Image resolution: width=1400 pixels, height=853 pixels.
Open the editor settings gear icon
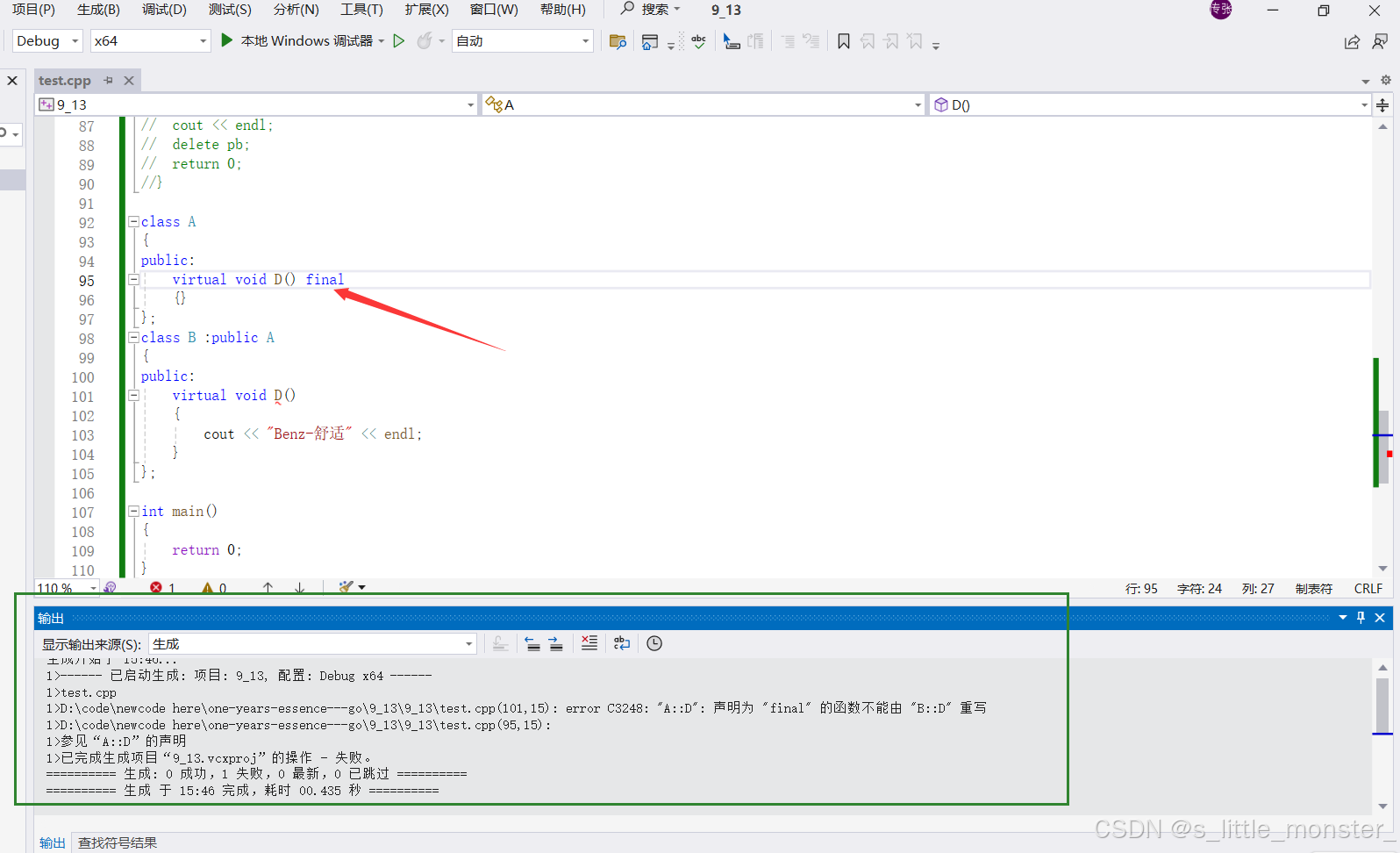click(1386, 80)
